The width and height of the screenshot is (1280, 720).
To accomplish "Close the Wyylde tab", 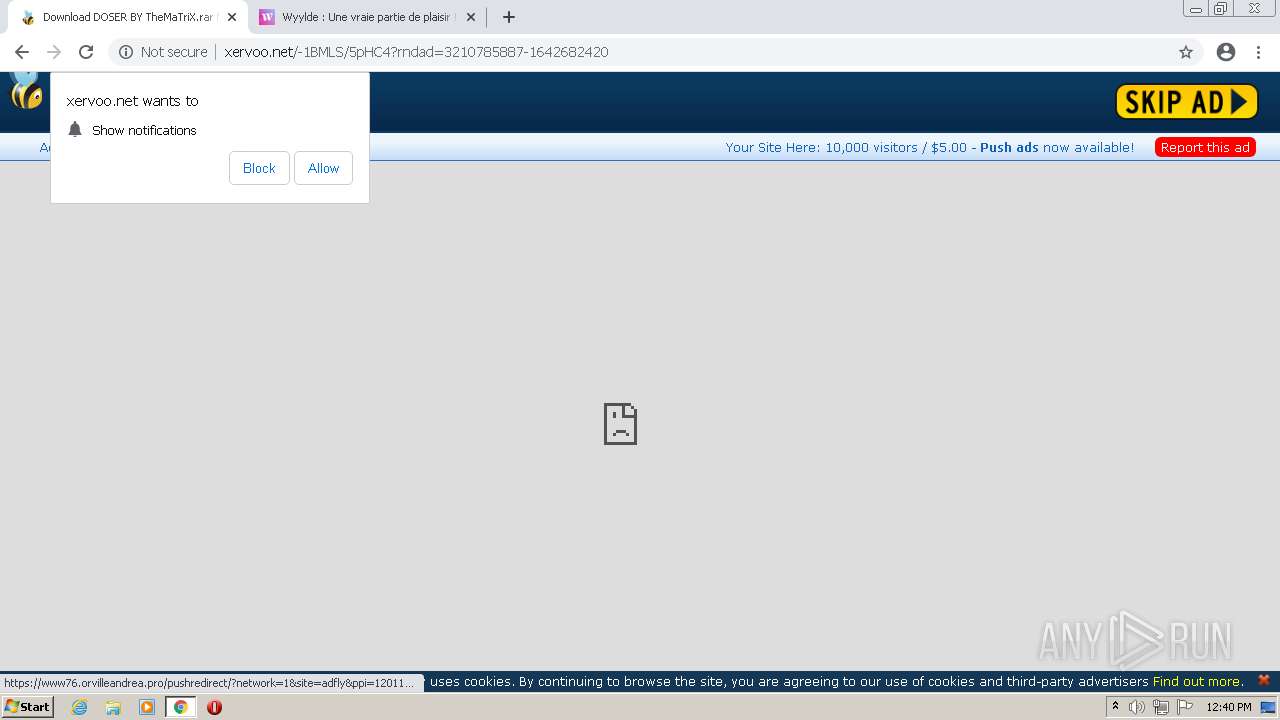I will tap(471, 17).
